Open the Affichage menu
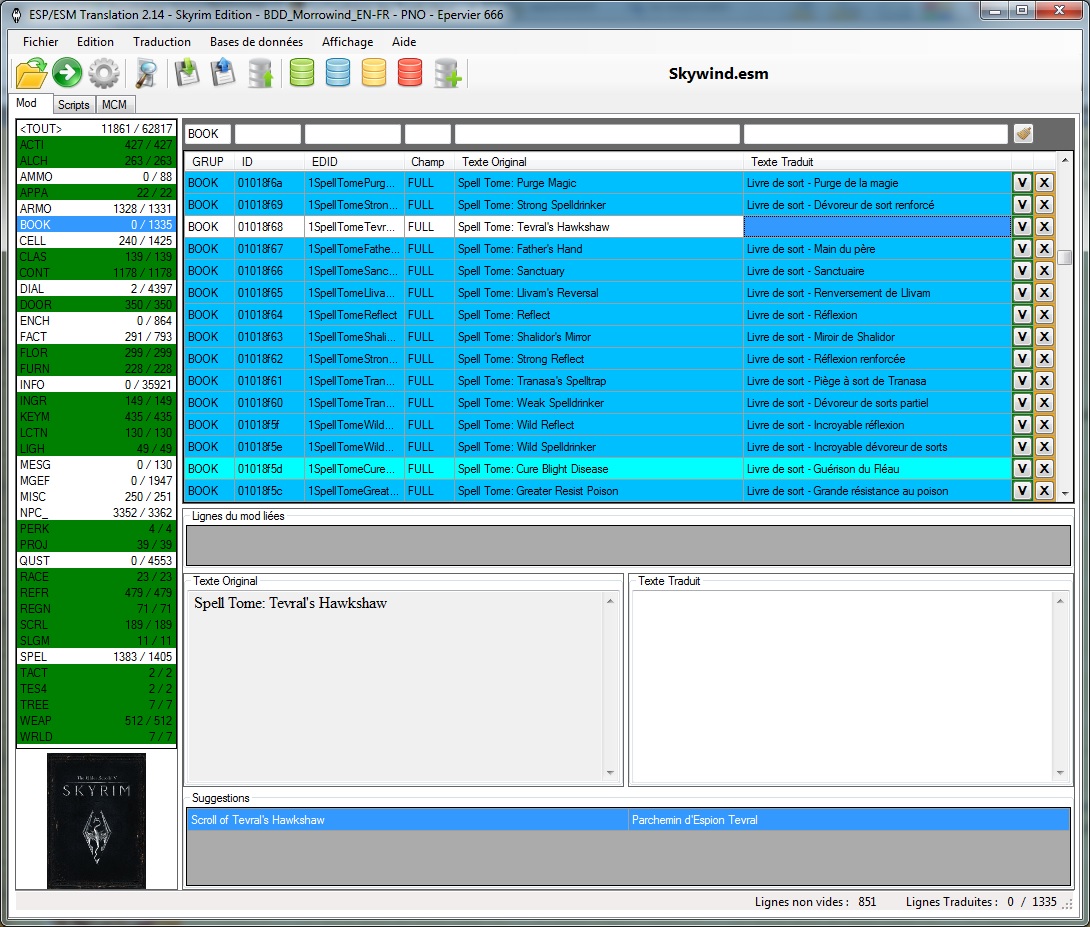Viewport: 1090px width, 927px height. pyautogui.click(x=348, y=42)
